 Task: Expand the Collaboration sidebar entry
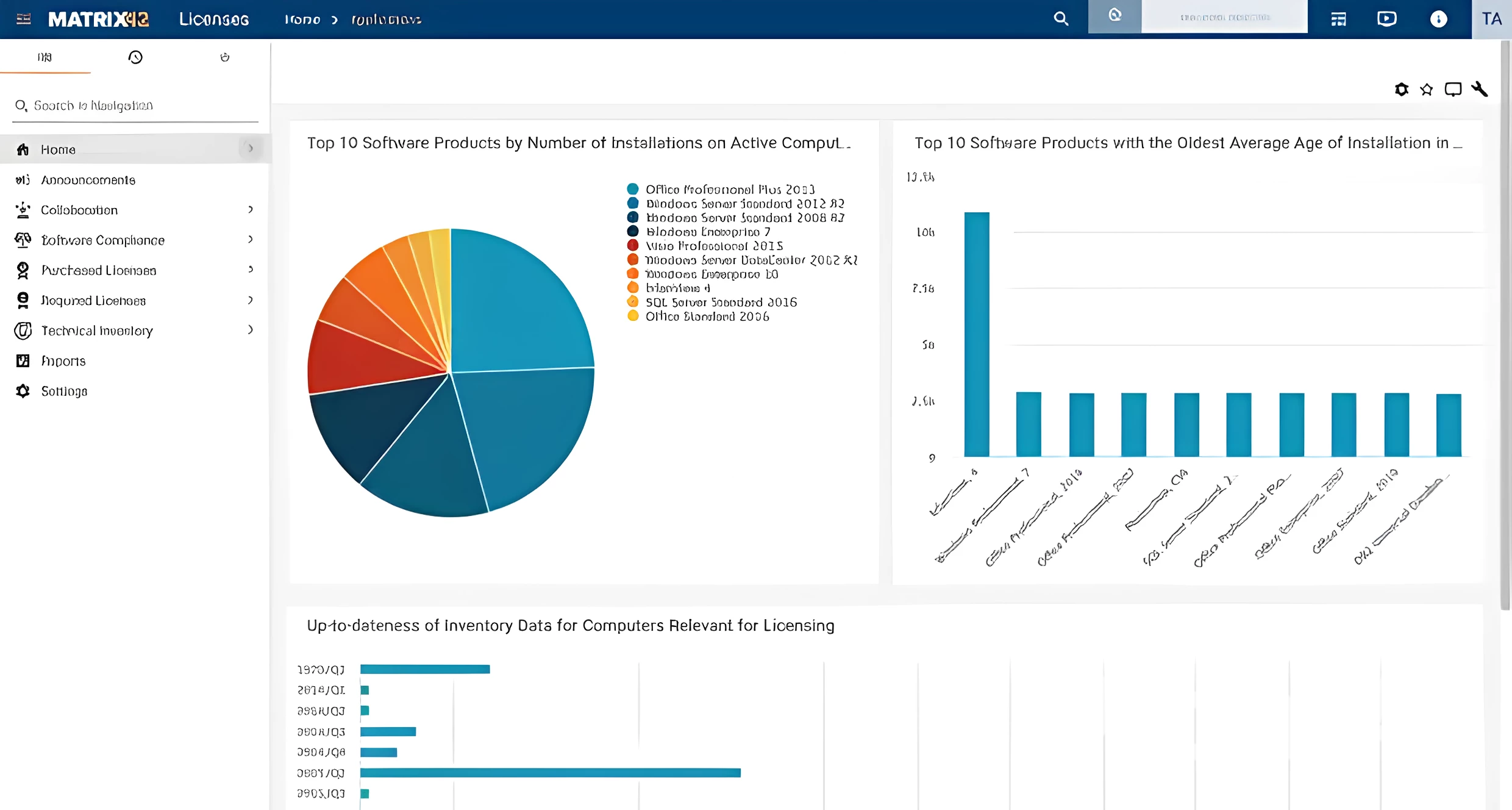click(x=79, y=209)
